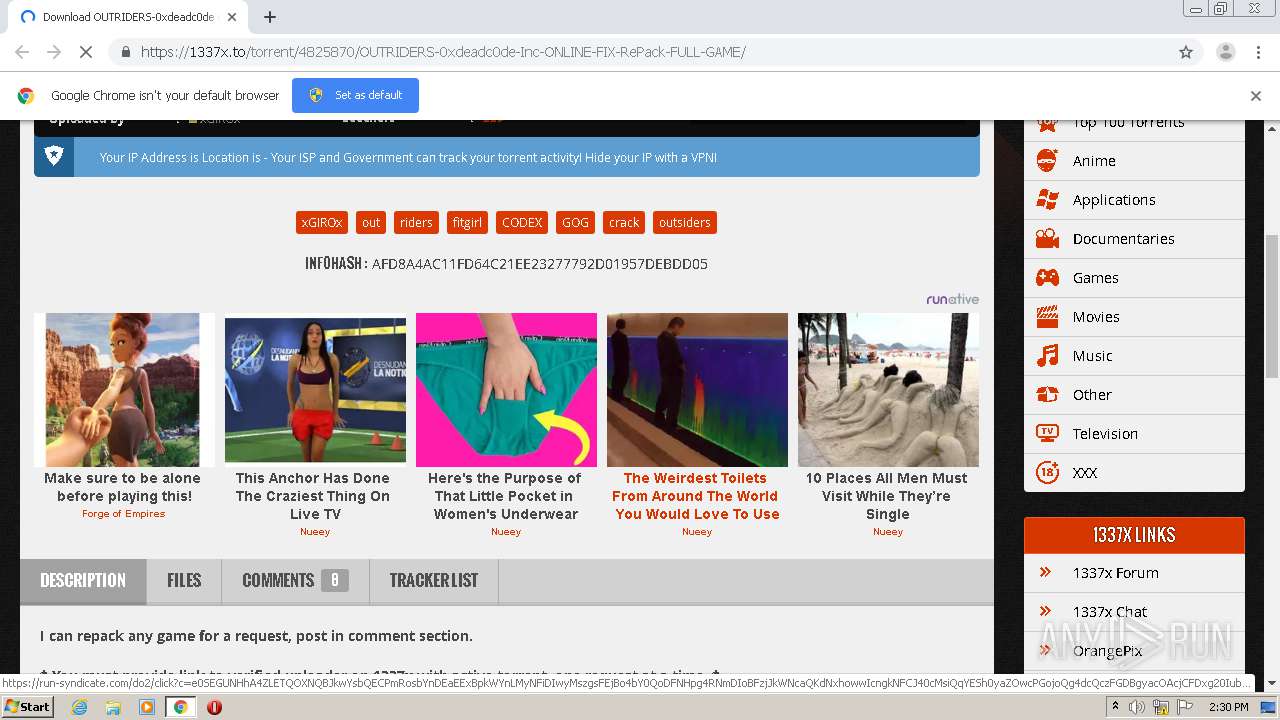The width and height of the screenshot is (1280, 720).
Task: Open a new tab with the plus icon
Action: (270, 17)
